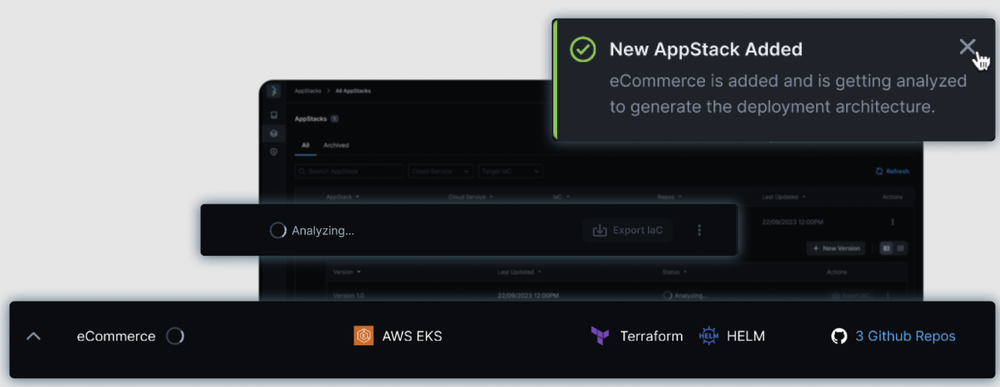Select the AppStacks cube icon in sidebar
1000x387 pixels.
click(x=274, y=133)
